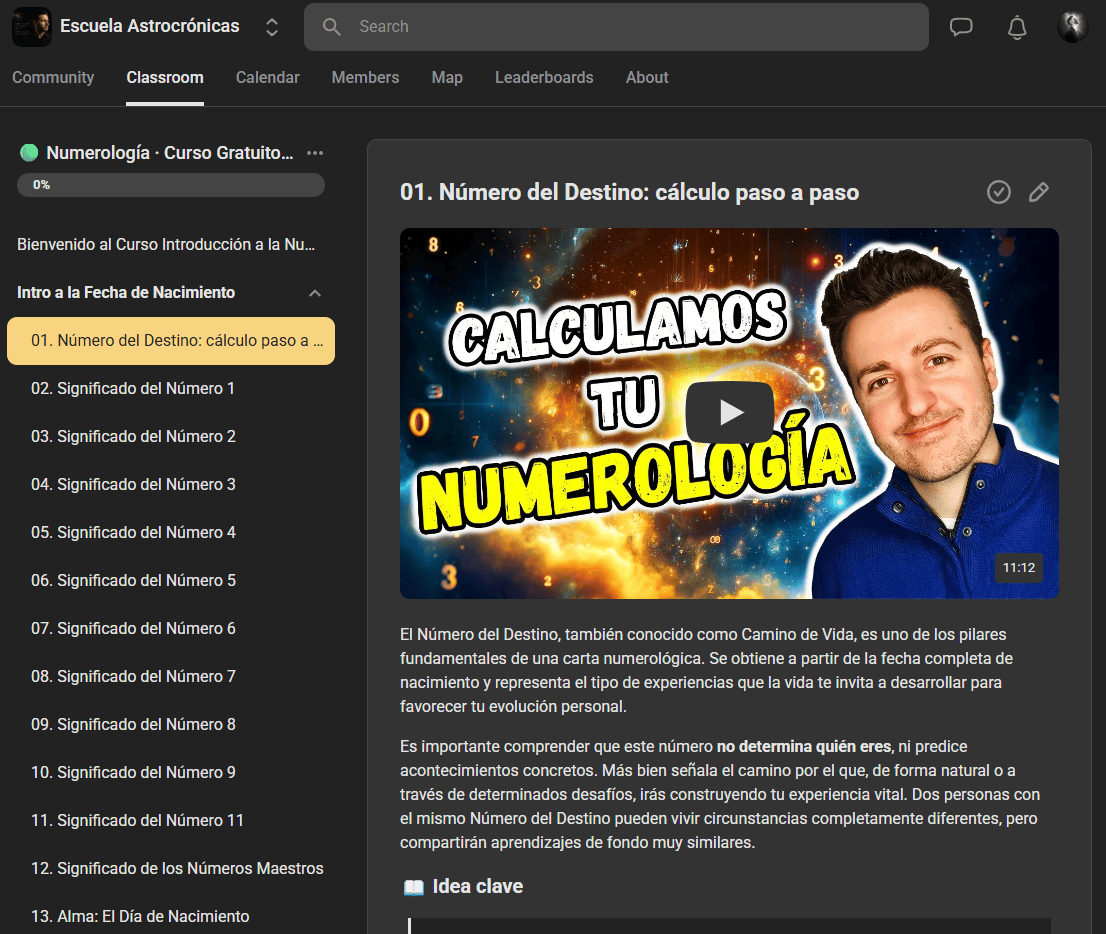Click the 0% course progress bar
The height and width of the screenshot is (934, 1106).
click(171, 185)
